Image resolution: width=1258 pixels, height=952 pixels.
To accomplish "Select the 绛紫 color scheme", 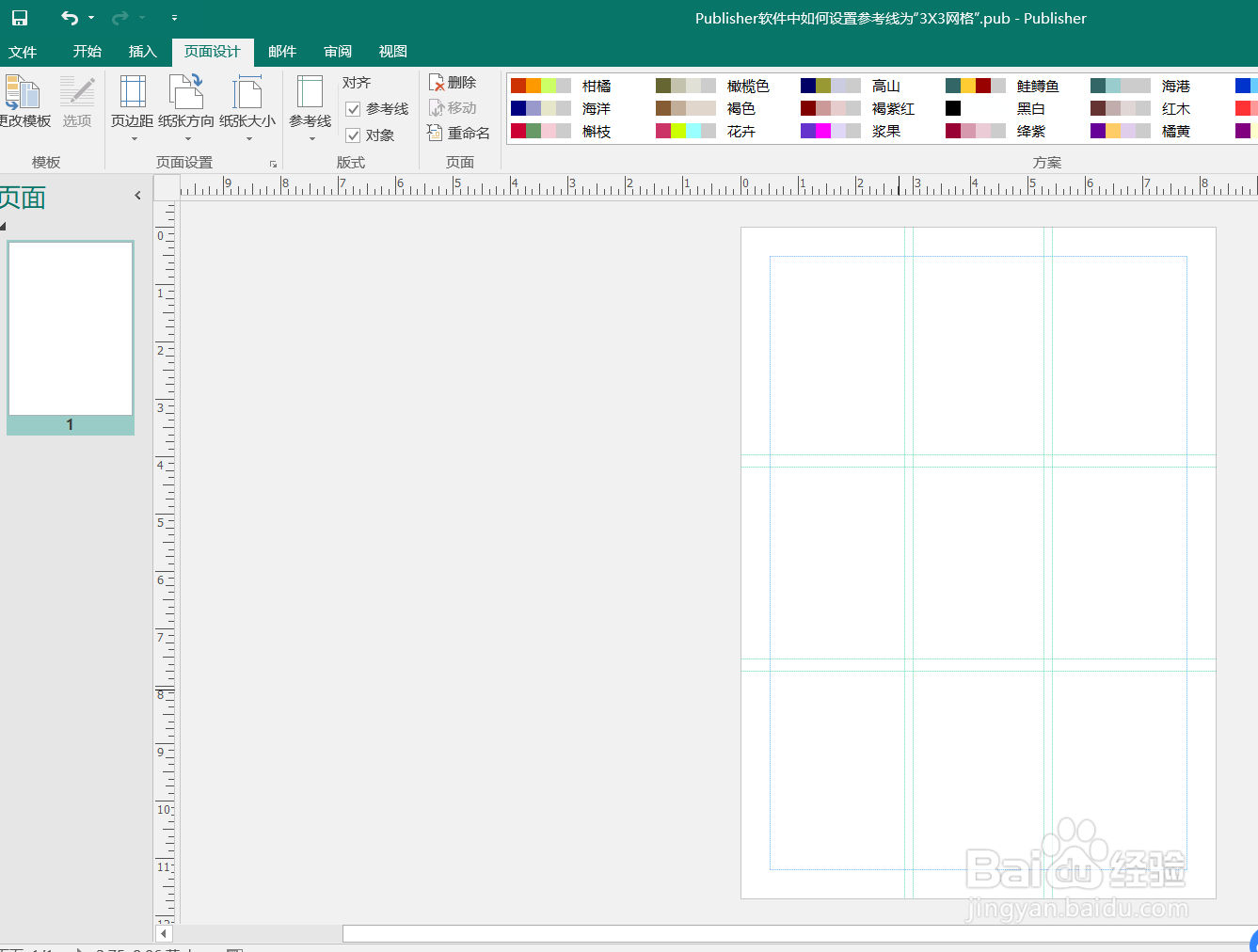I will coord(995,131).
